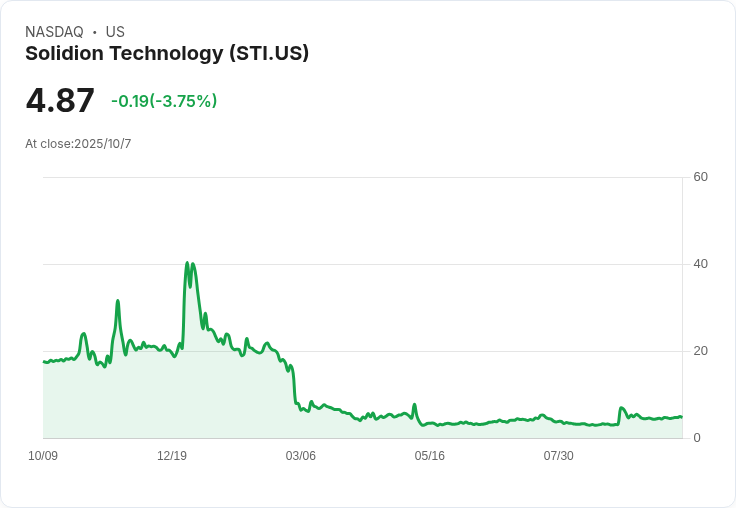
Task: Click the 60 y-axis price label
Action: coord(700,177)
